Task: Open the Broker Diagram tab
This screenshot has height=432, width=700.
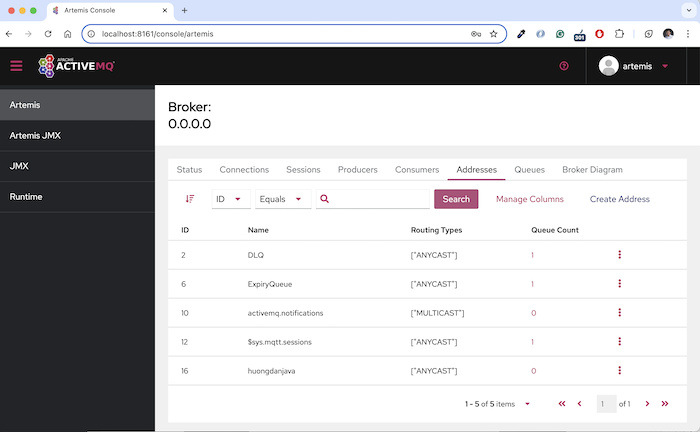Action: click(x=592, y=170)
